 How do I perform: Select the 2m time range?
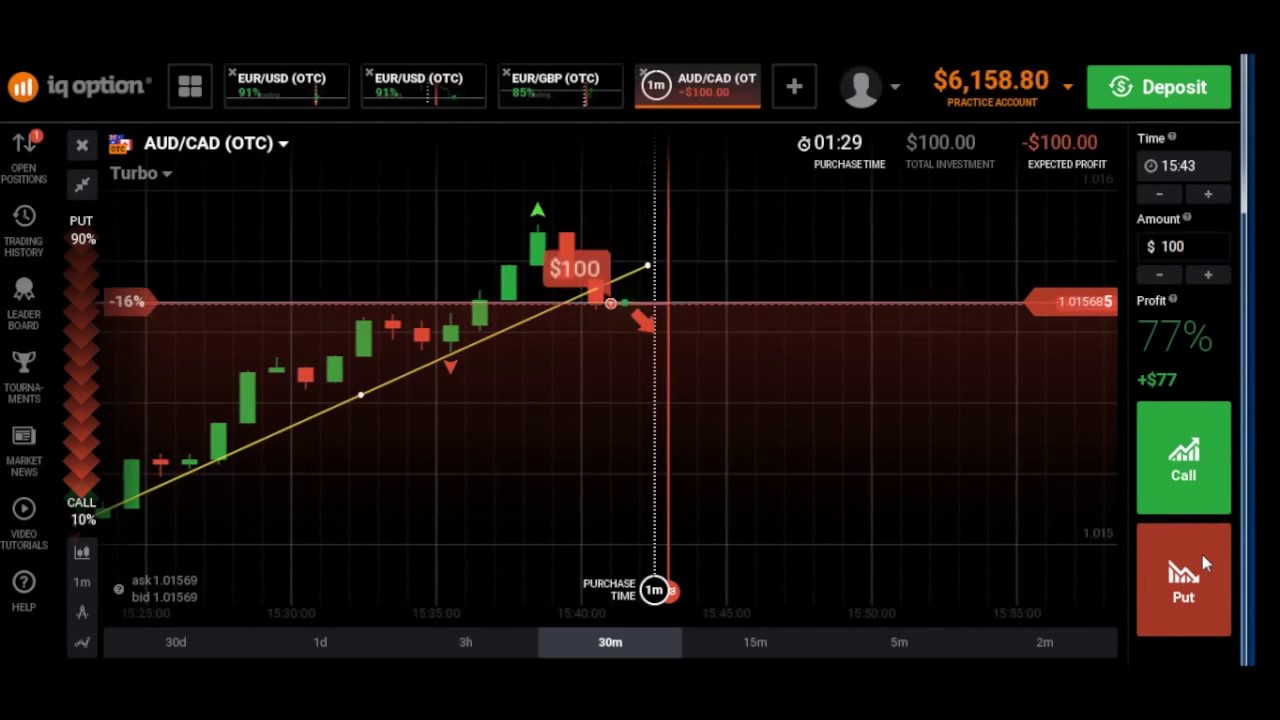[x=1044, y=642]
